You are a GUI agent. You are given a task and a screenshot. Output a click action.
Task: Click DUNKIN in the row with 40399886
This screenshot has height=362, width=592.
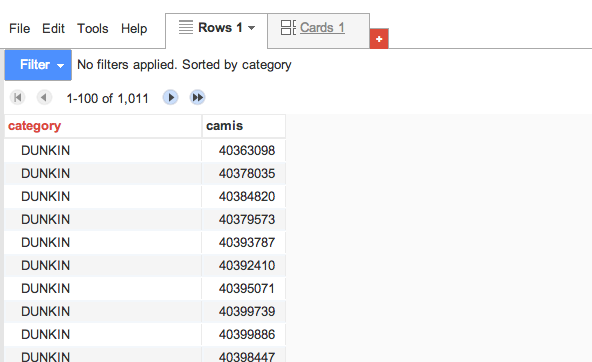tap(46, 335)
